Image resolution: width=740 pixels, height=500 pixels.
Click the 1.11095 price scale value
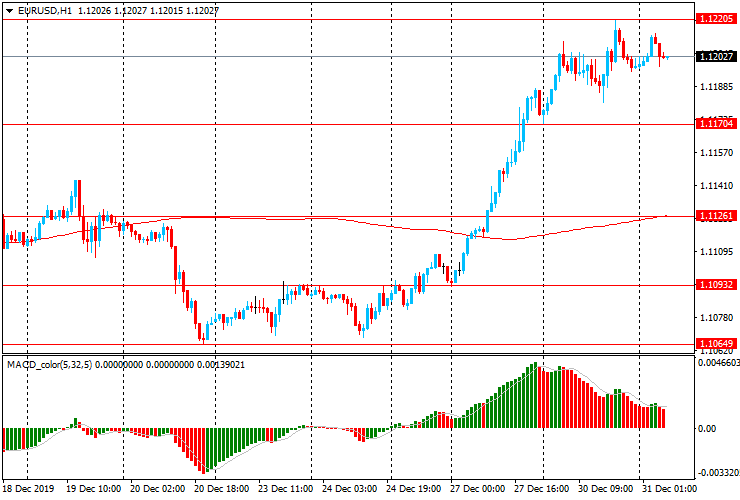pos(716,252)
